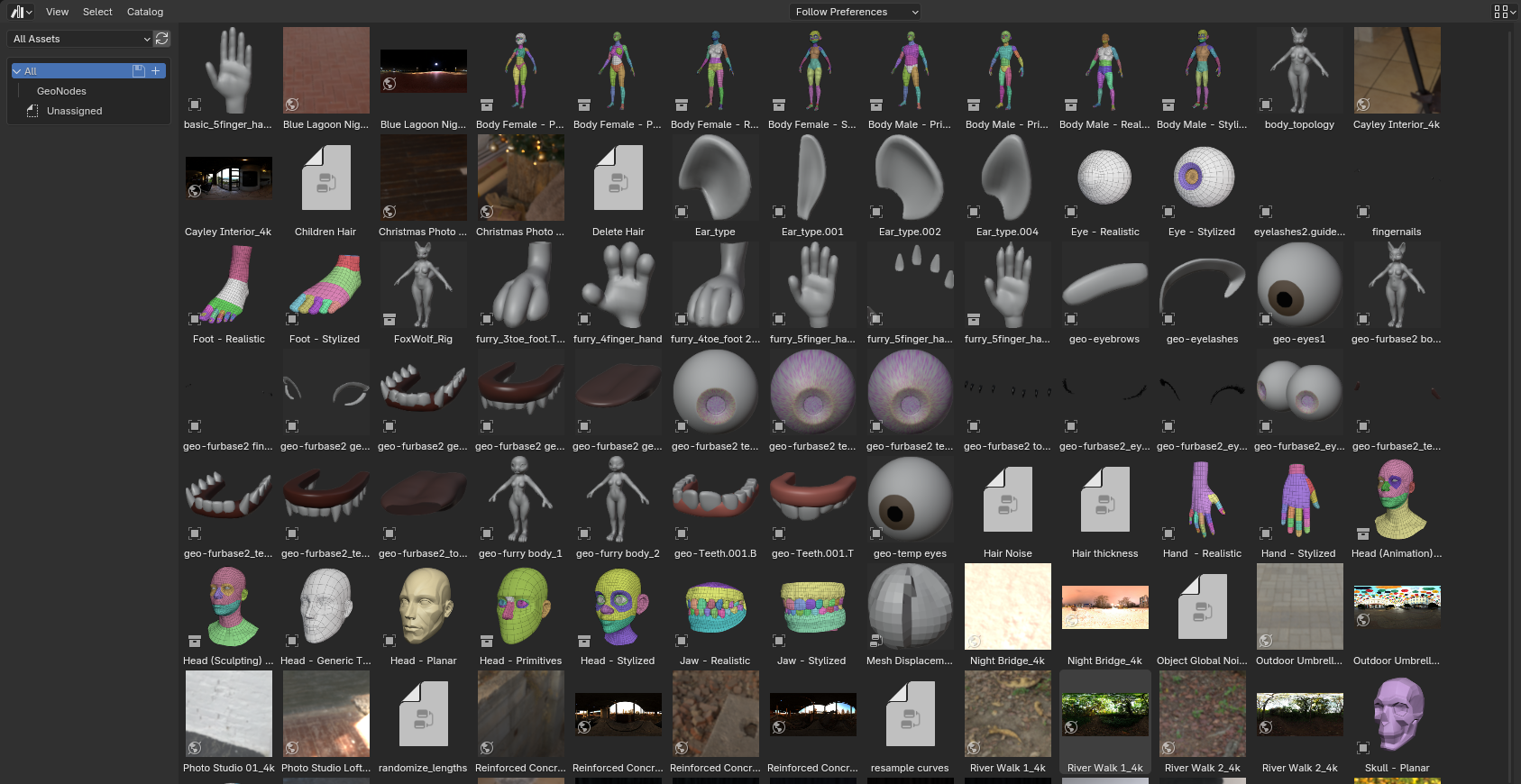This screenshot has height=784, width=1521.
Task: Open the Follow Preferences import method dropdown
Action: [855, 12]
